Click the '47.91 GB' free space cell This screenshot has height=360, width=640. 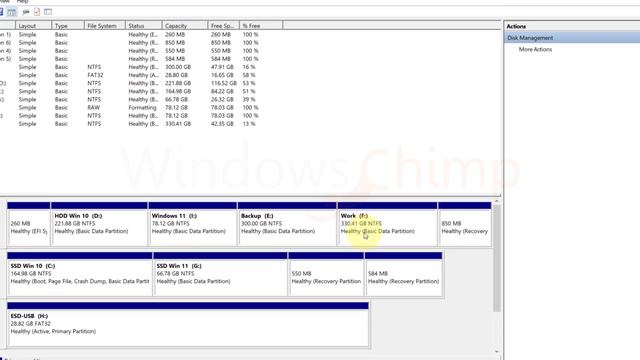[x=222, y=67]
